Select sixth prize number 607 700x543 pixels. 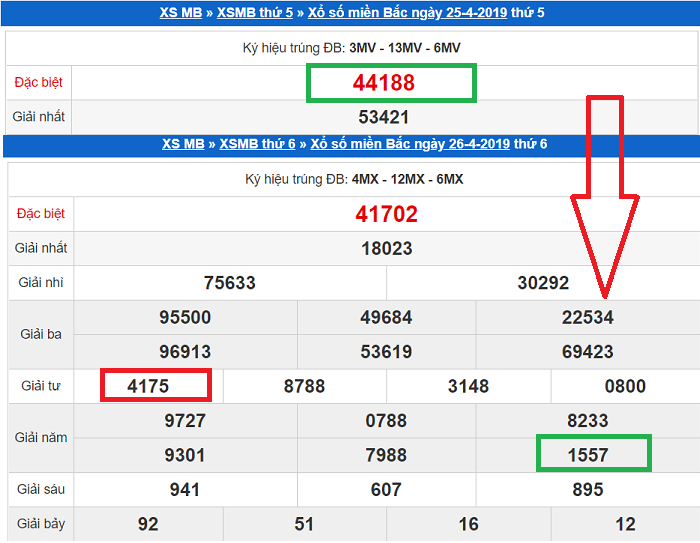[x=386, y=489]
